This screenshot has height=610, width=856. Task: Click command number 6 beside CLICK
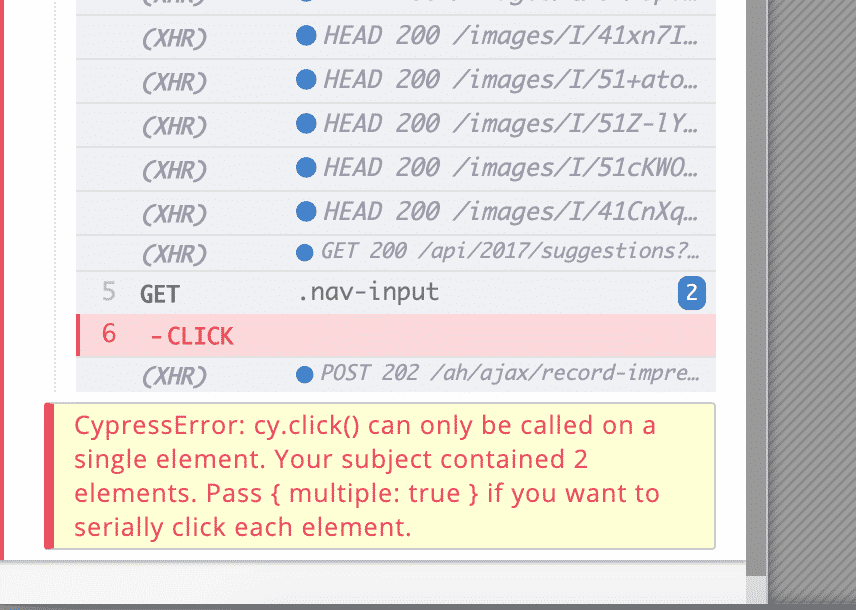pos(109,335)
